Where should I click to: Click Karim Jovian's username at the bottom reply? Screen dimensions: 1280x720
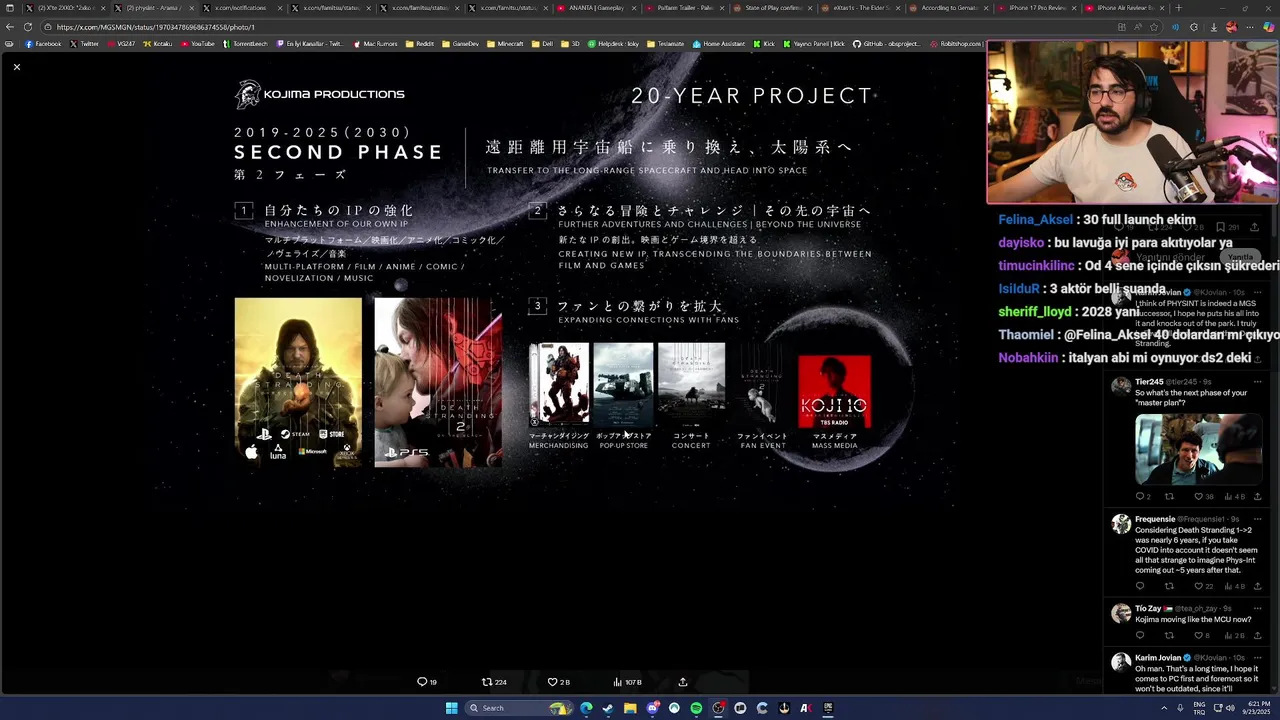point(1158,658)
